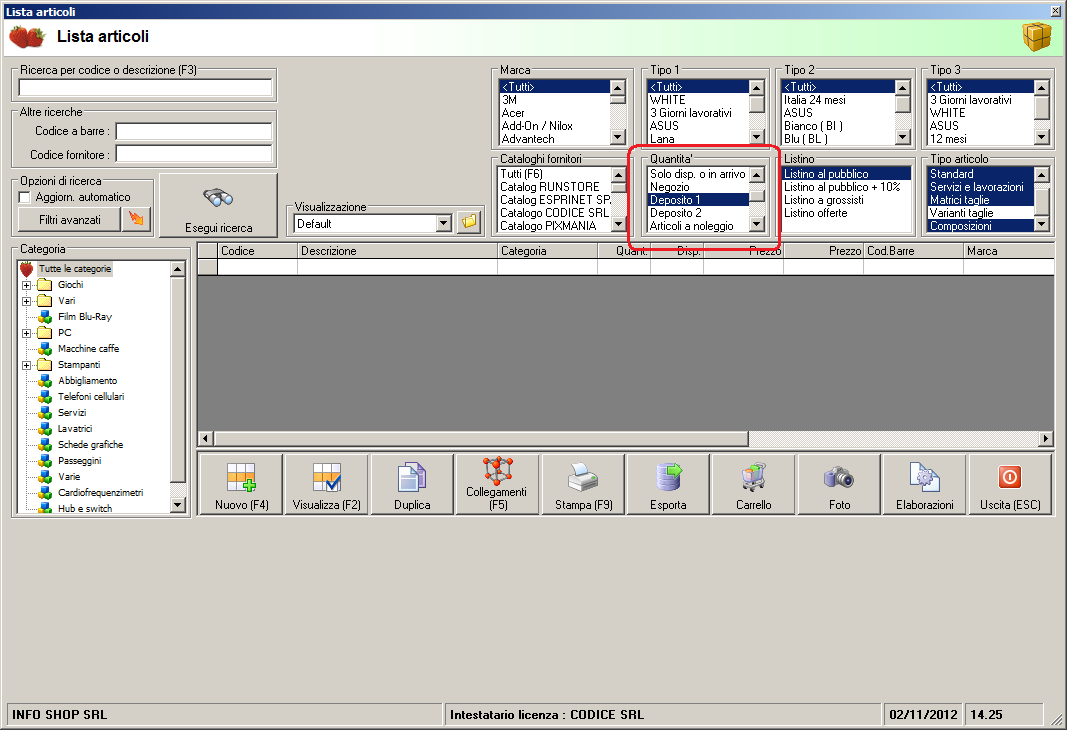Image resolution: width=1067 pixels, height=730 pixels.
Task: Select Deposito 2 in Quantita' list
Action: point(676,213)
